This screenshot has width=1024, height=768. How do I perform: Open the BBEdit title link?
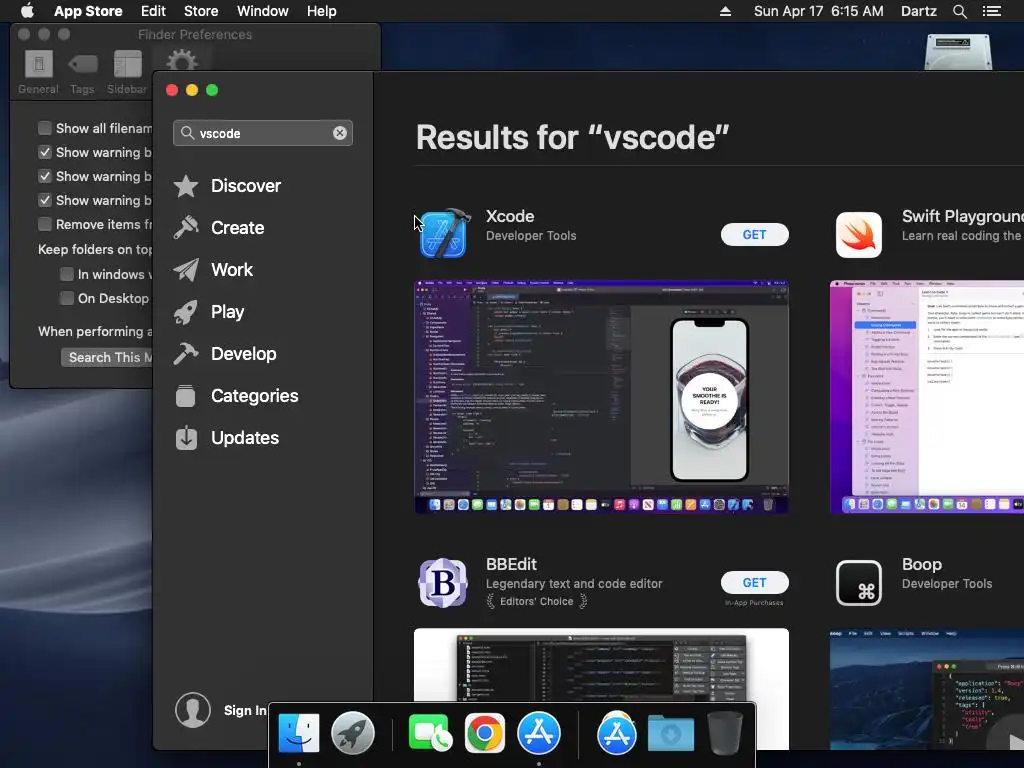511,564
